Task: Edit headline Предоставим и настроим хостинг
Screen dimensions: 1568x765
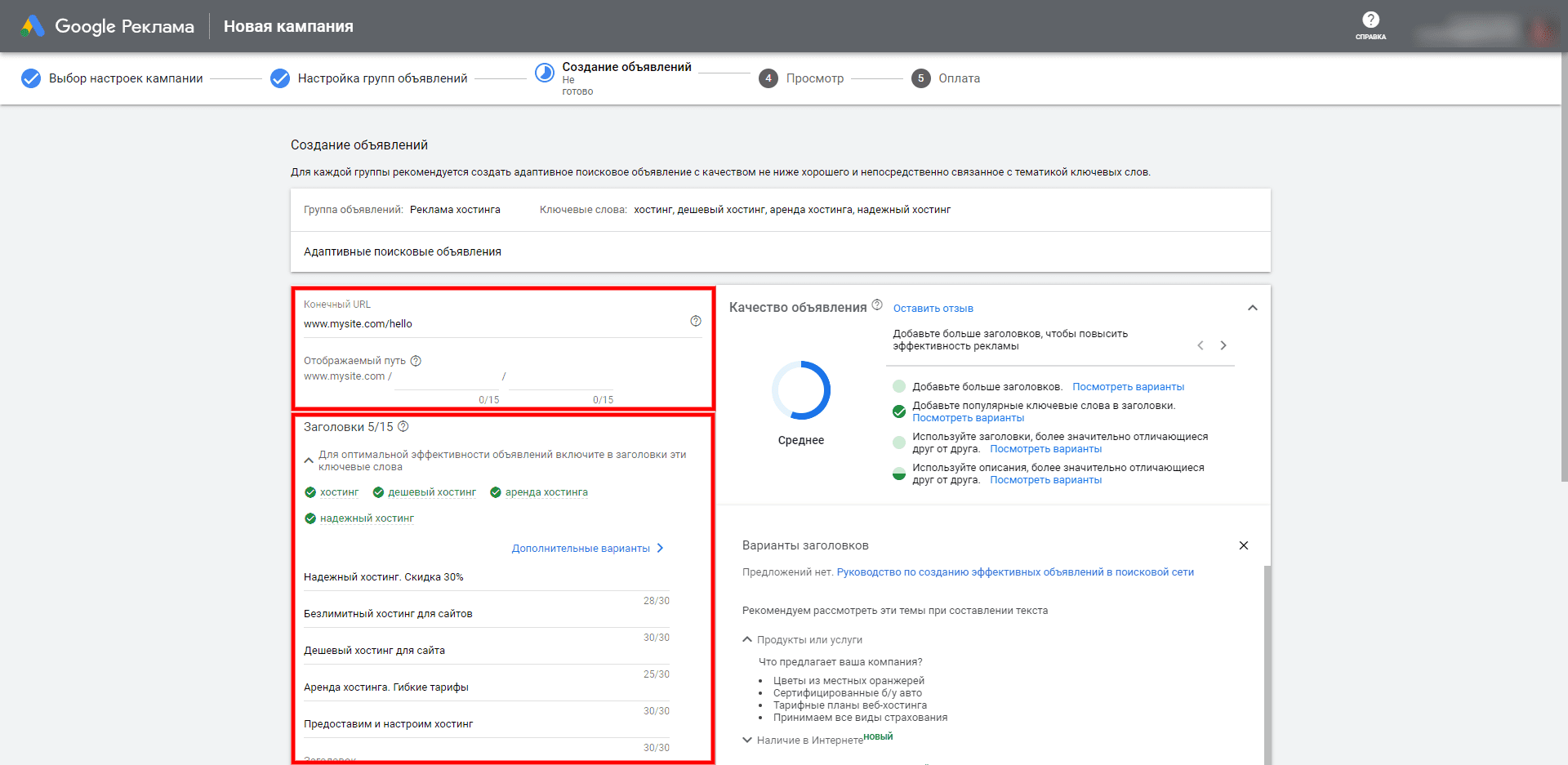Action: click(487, 724)
